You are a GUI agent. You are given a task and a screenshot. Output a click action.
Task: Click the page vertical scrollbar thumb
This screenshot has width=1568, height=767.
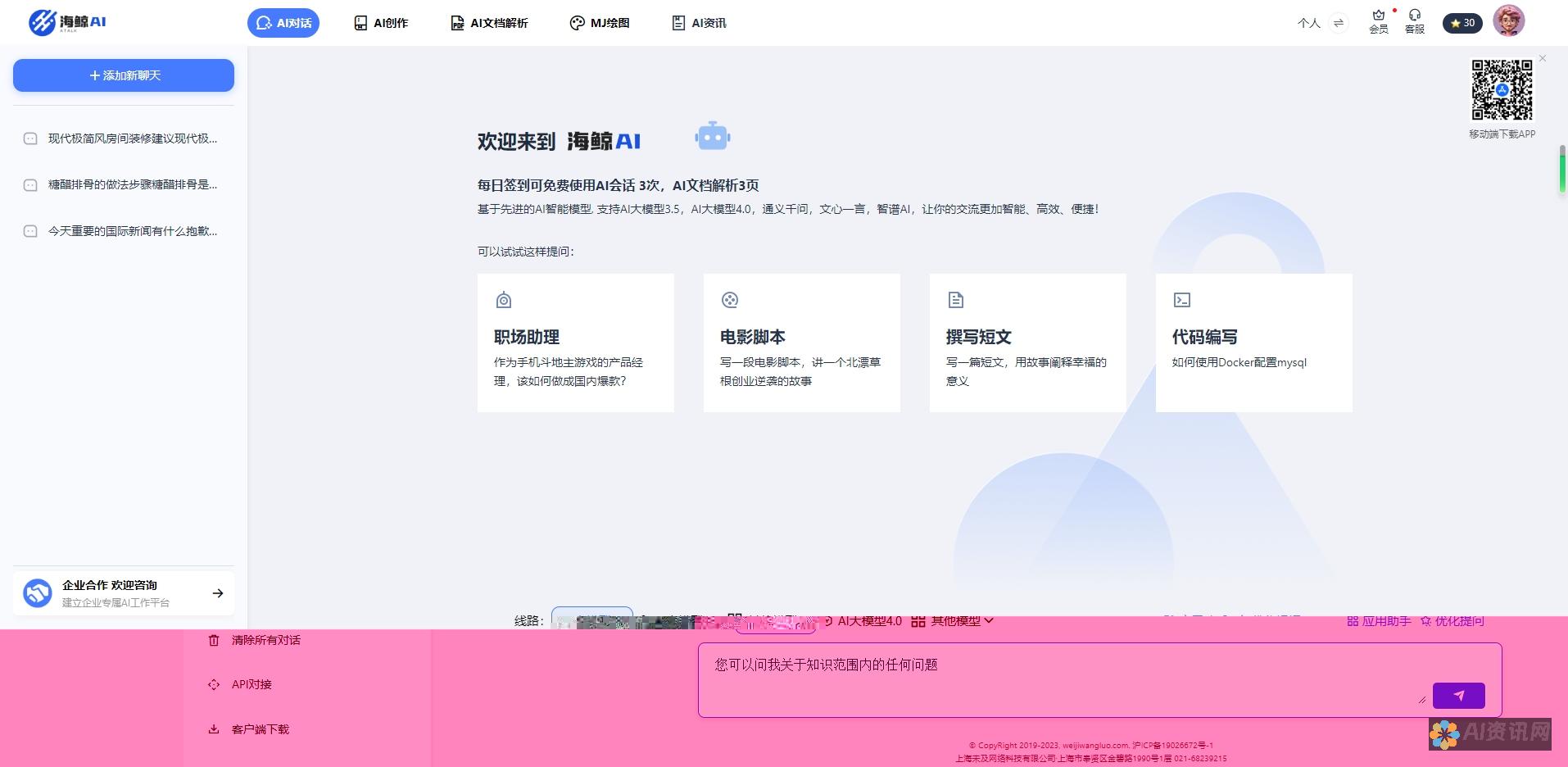coord(1562,170)
